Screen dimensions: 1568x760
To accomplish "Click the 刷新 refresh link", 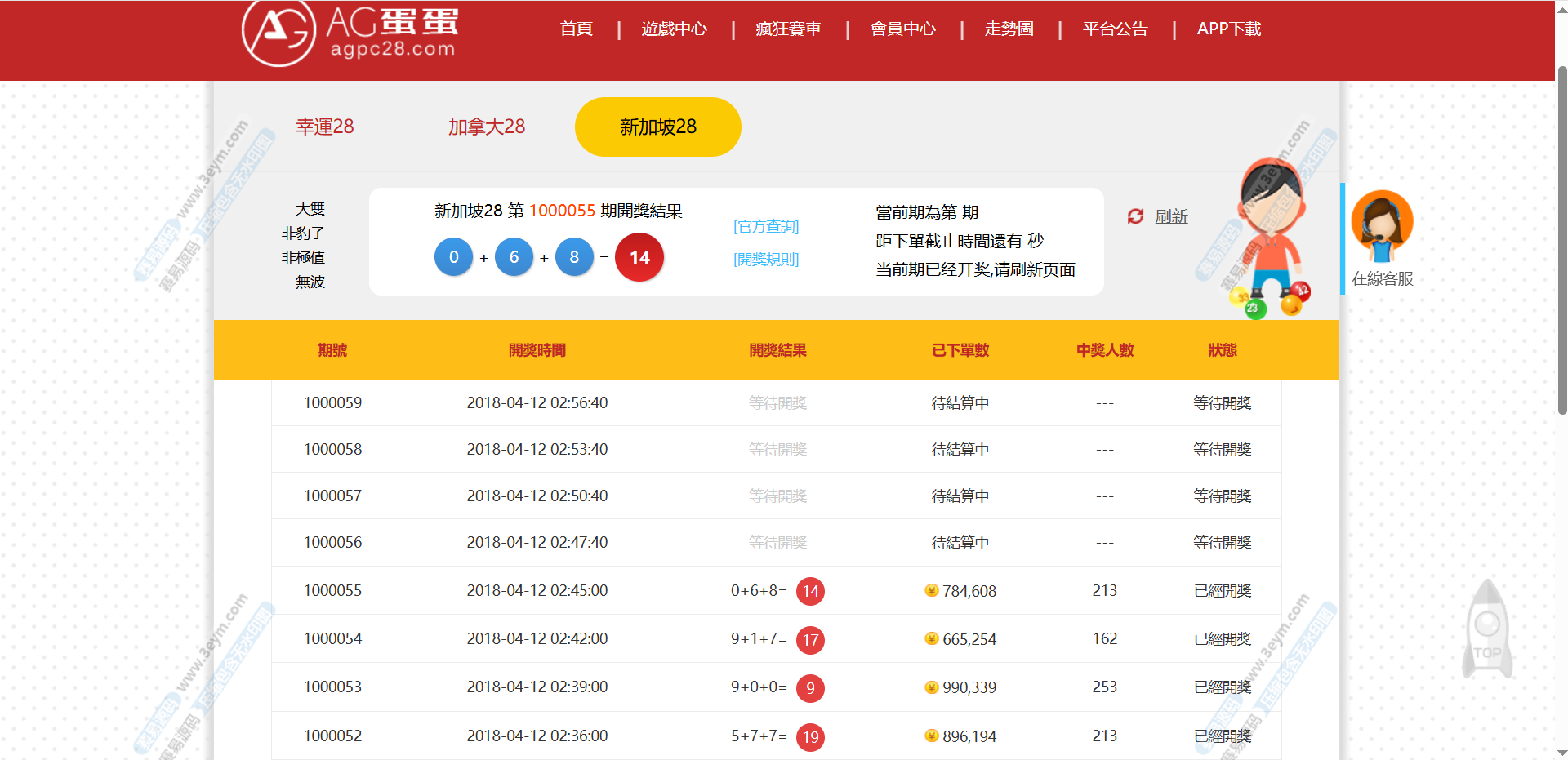I will 1171,216.
